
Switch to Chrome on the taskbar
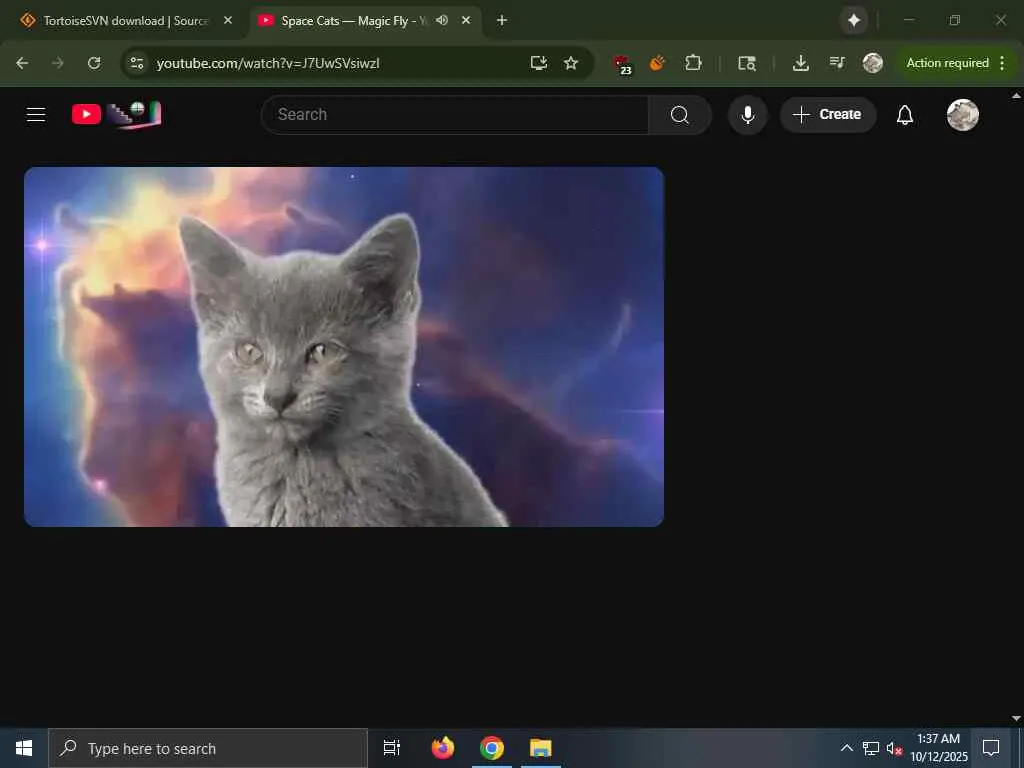pos(492,748)
